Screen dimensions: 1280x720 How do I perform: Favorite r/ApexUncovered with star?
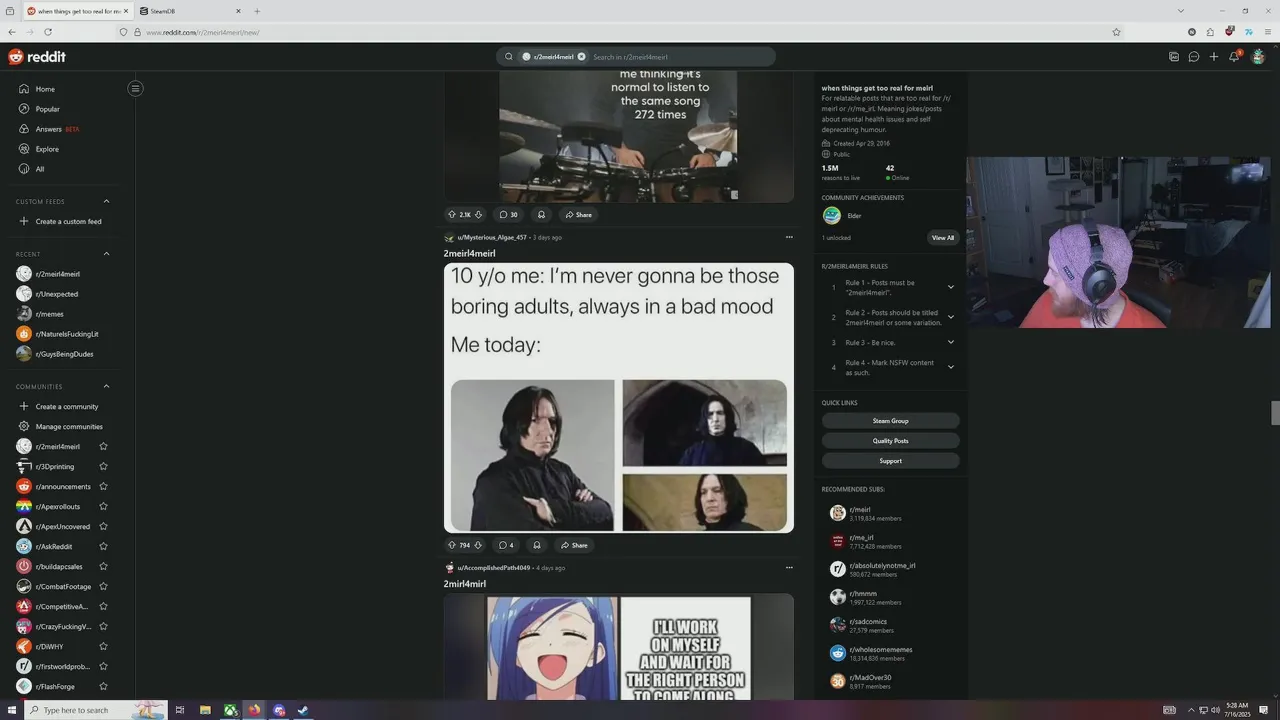103,526
